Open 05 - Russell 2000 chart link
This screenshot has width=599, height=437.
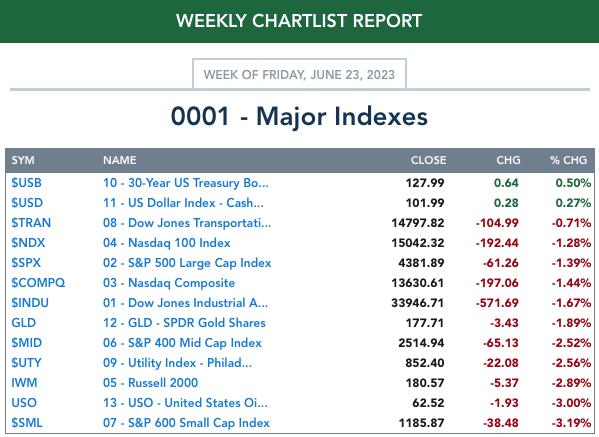150,383
